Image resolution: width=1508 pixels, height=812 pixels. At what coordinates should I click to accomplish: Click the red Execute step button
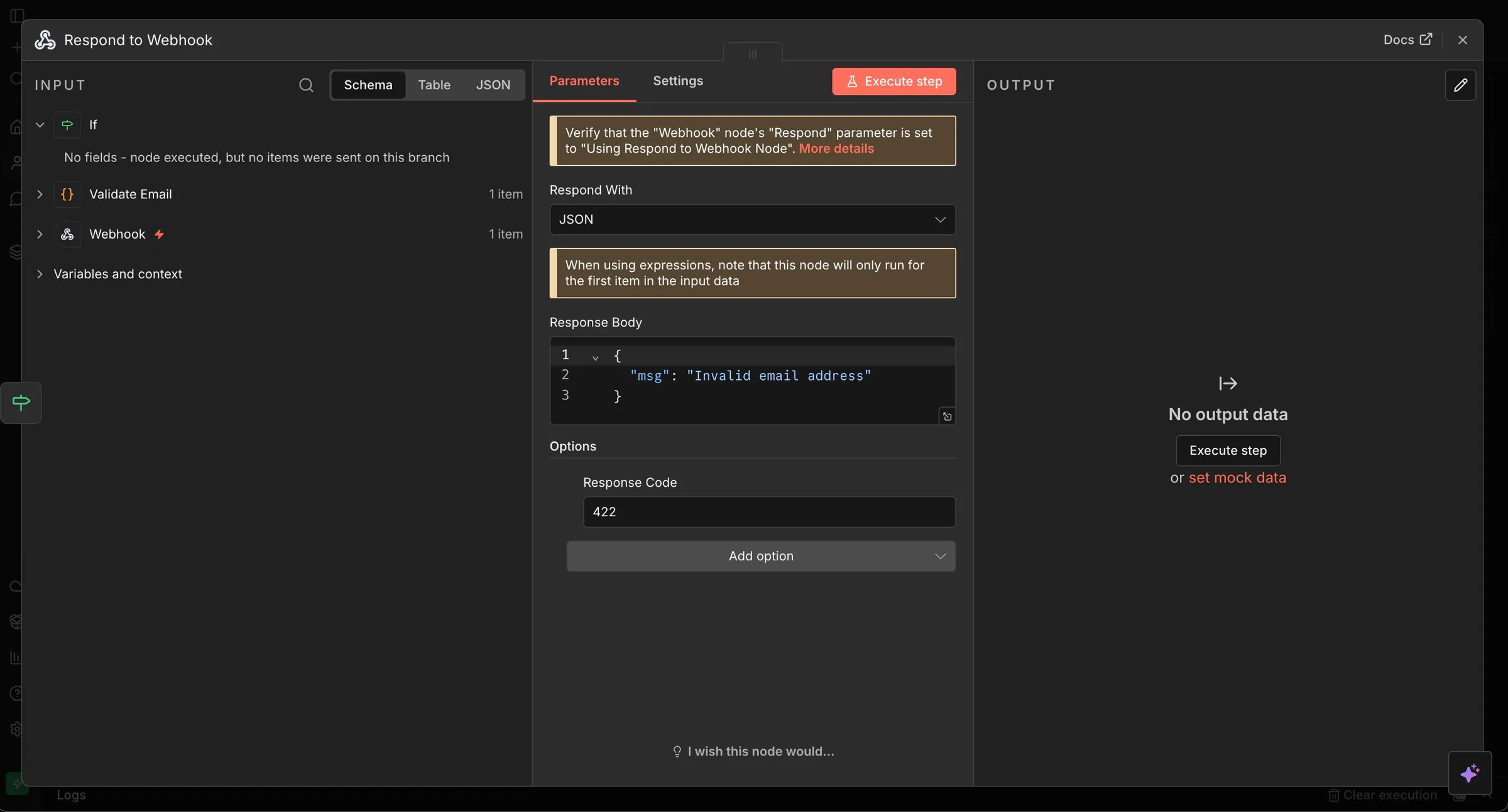pyautogui.click(x=893, y=81)
